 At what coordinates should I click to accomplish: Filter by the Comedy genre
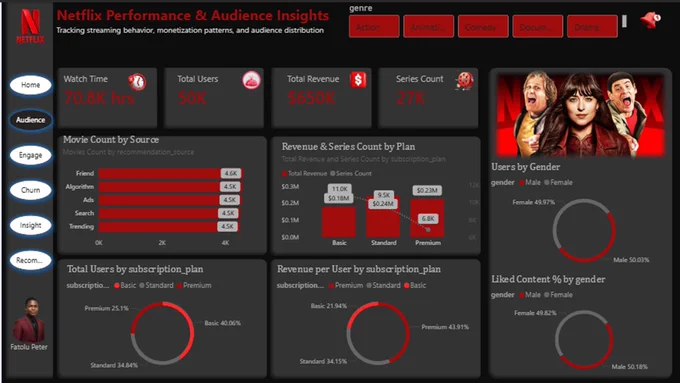(x=483, y=27)
